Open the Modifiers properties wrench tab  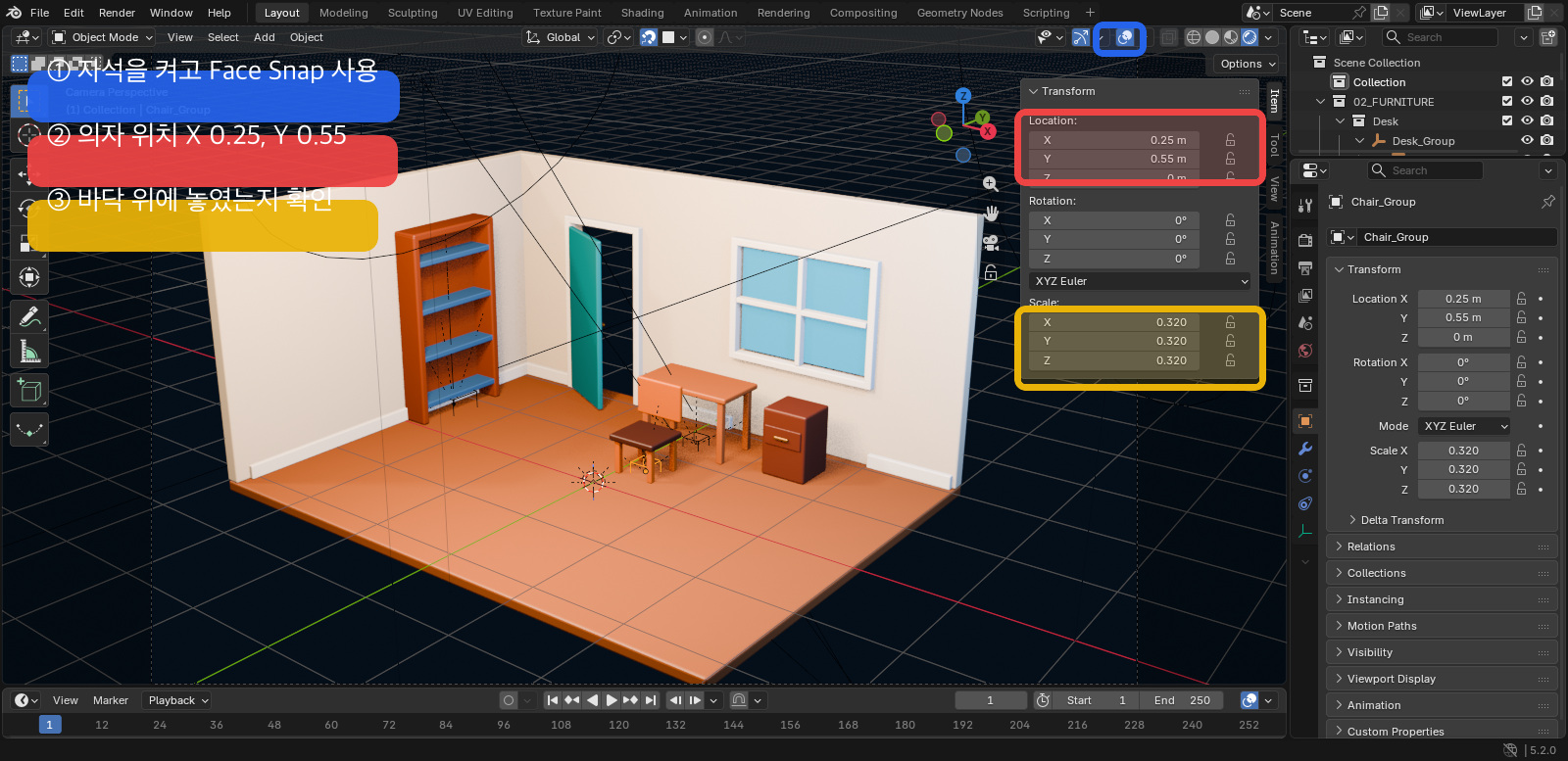1305,449
